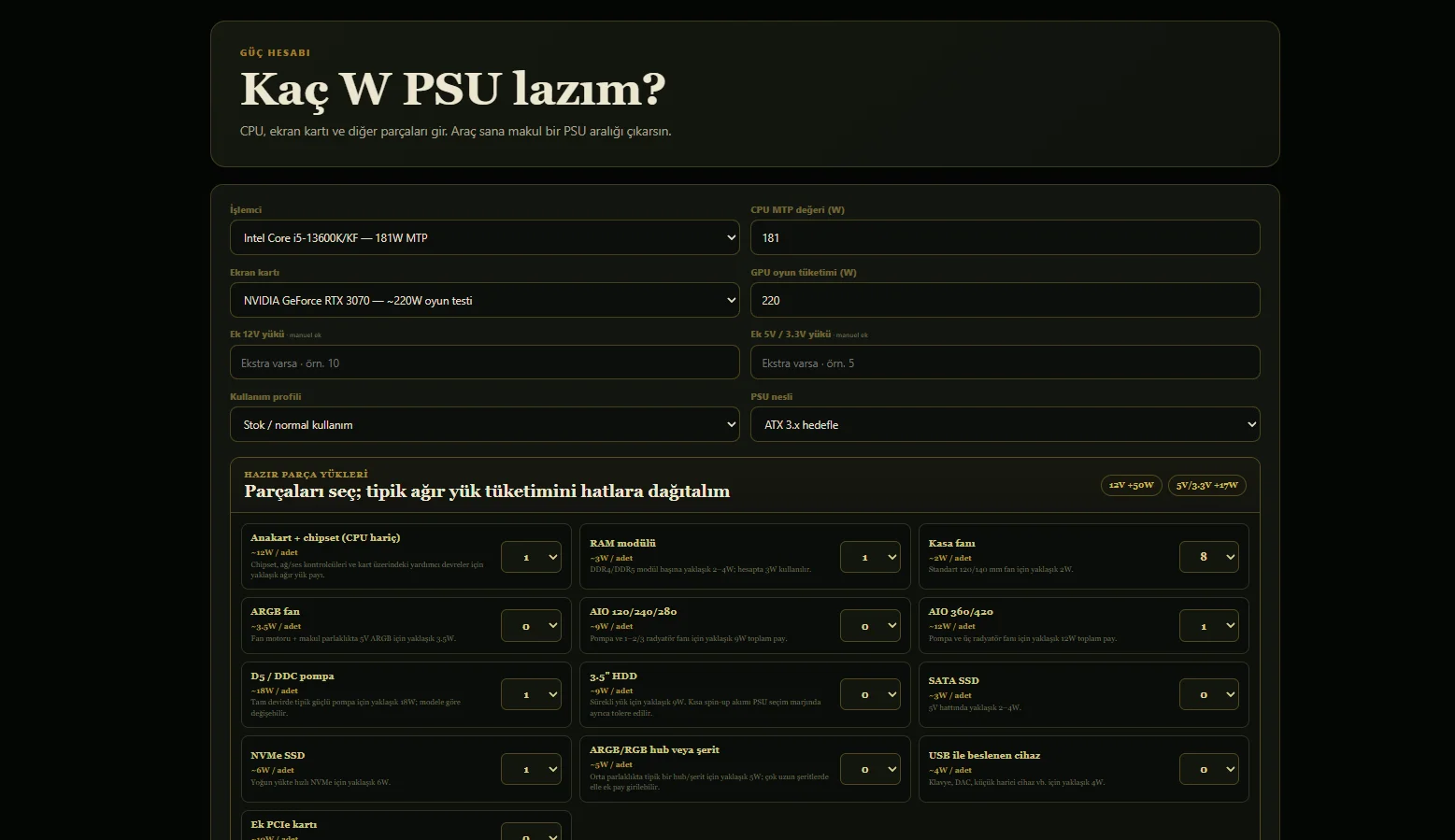Open the PSU nesli dropdown
The width and height of the screenshot is (1455, 840).
point(1005,424)
